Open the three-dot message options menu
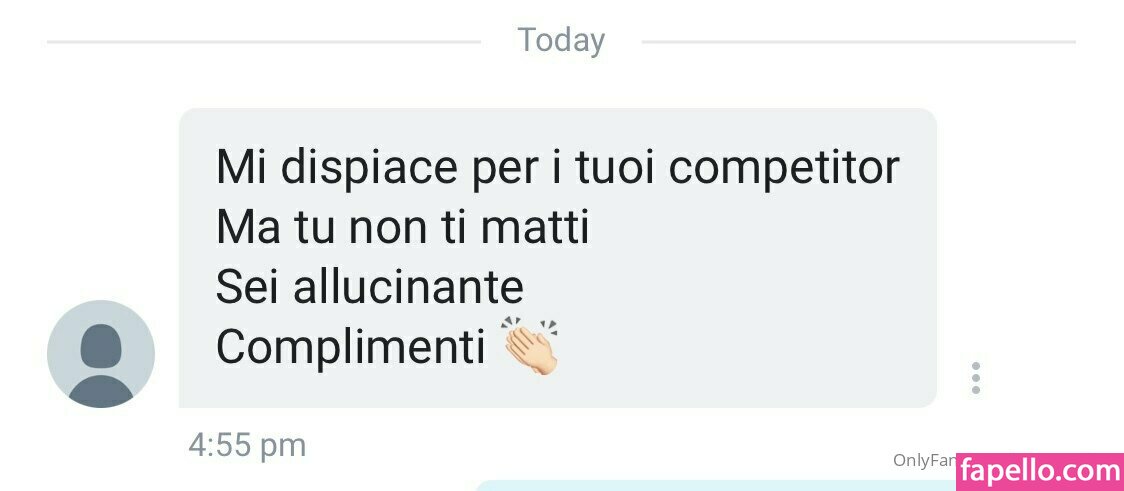This screenshot has width=1124, height=491. click(976, 378)
